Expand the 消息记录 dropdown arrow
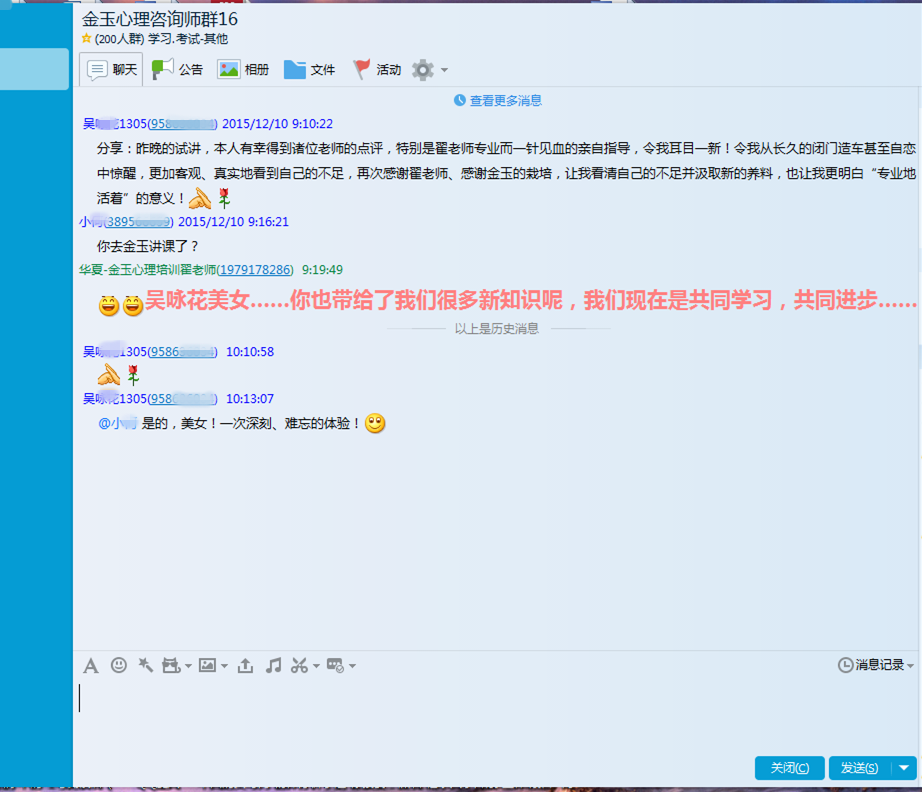Viewport: 922px width, 792px height. click(x=910, y=666)
